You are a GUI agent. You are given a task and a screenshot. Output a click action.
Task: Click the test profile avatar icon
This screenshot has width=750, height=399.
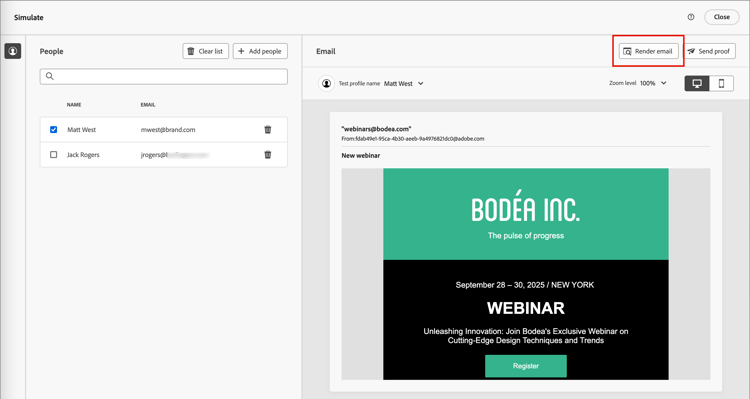point(326,83)
